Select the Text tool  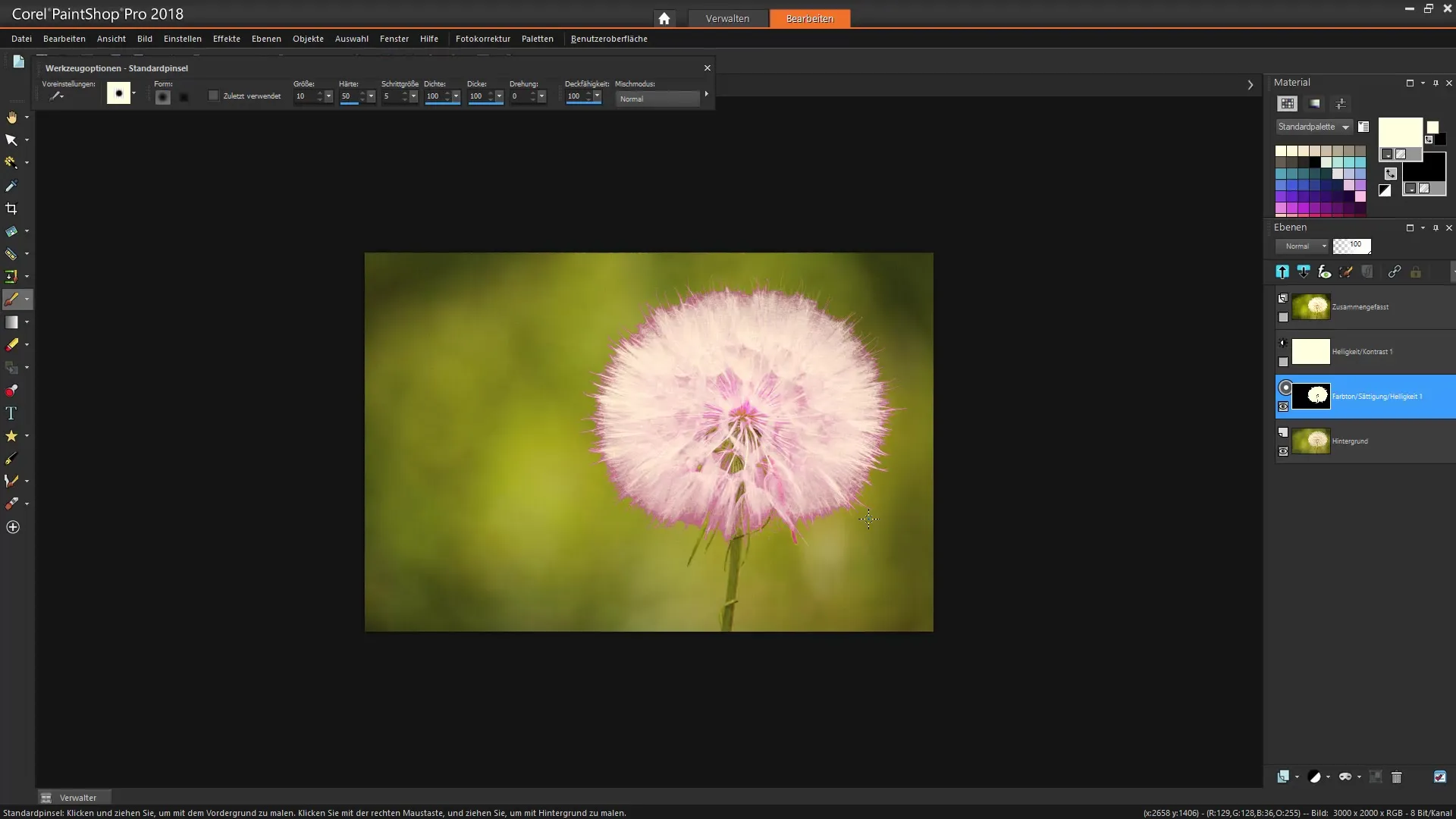pos(12,413)
